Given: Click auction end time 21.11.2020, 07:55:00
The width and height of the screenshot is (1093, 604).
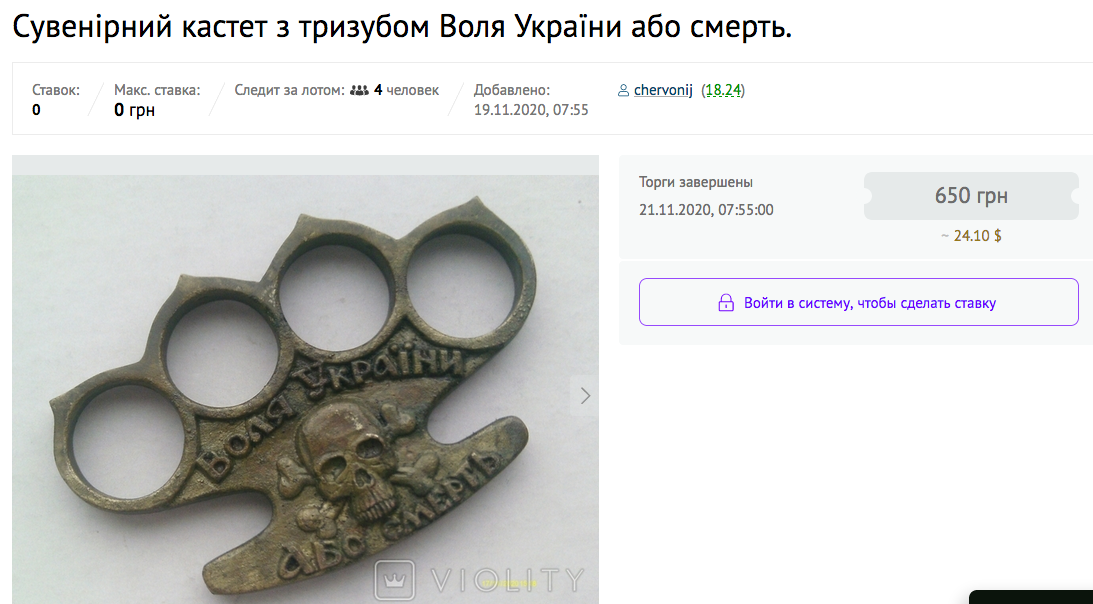Looking at the screenshot, I should coord(706,210).
